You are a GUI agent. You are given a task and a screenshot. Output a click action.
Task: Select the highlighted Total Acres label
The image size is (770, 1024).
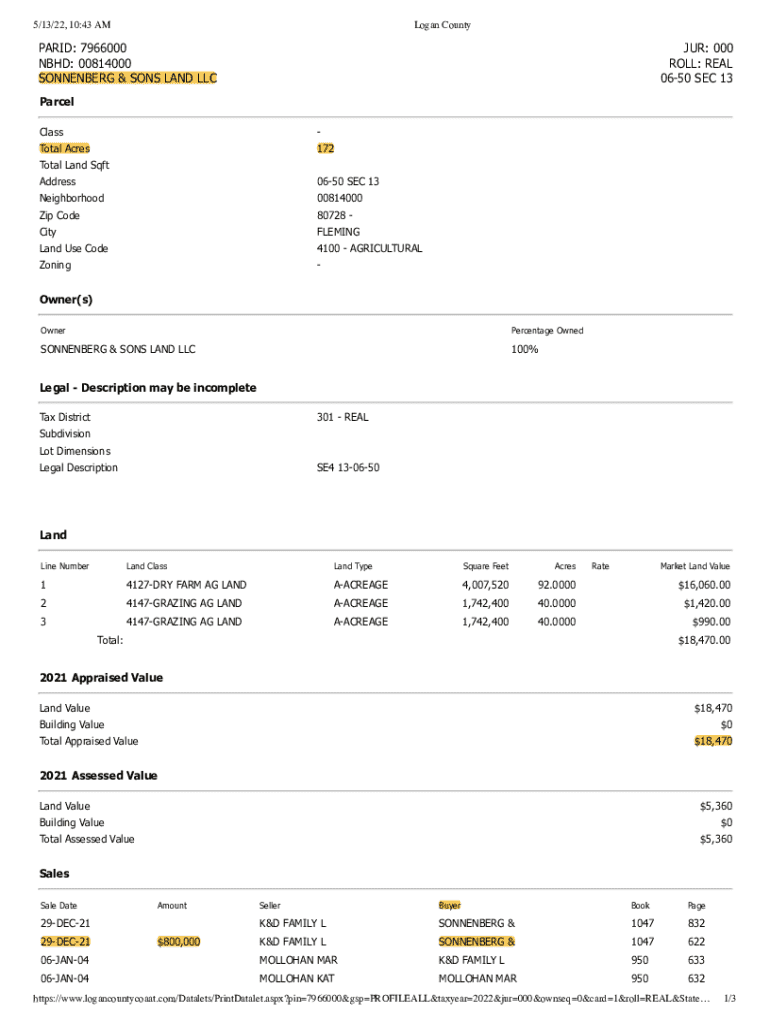(64, 148)
